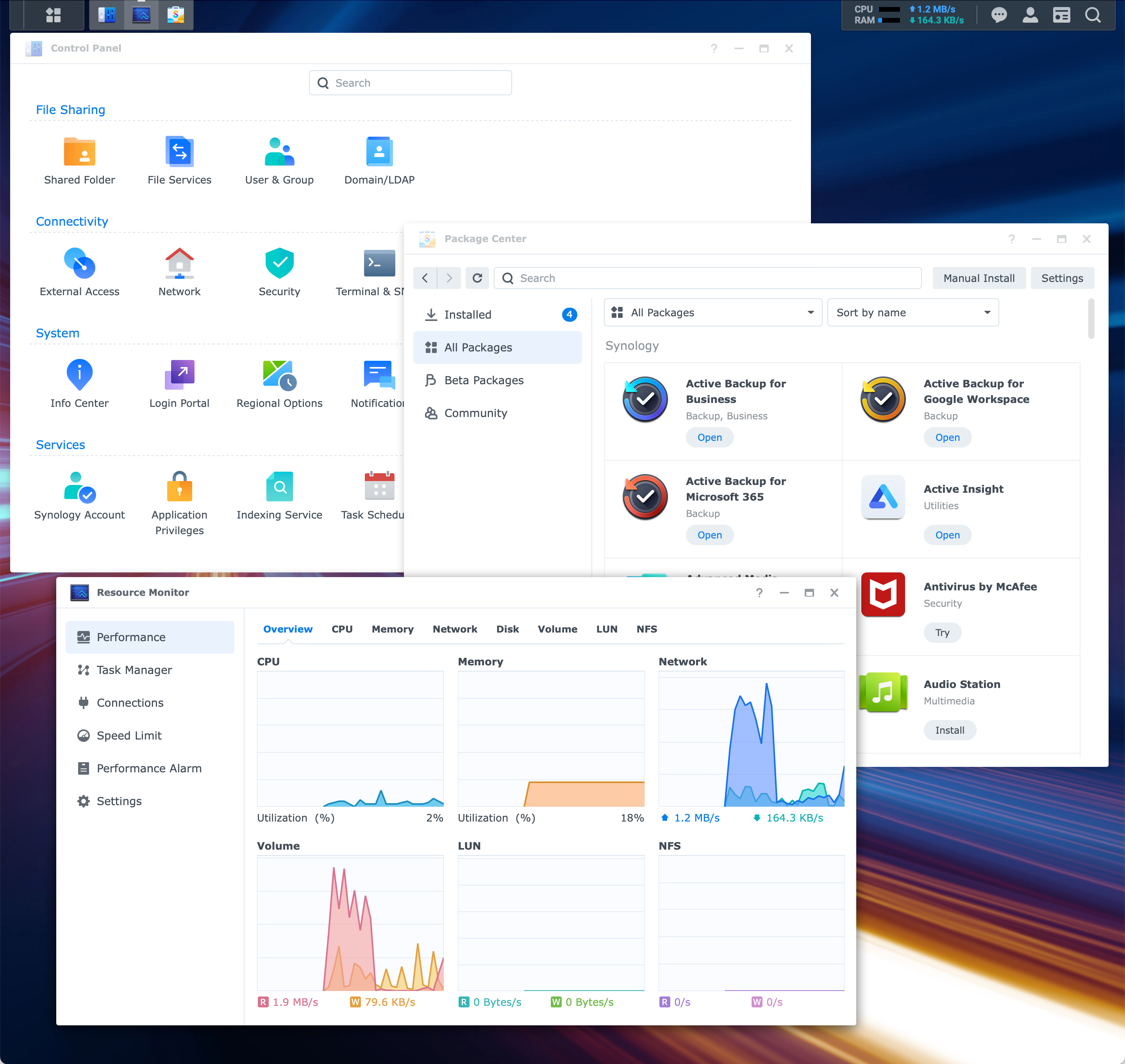This screenshot has width=1125, height=1064.
Task: Expand the Sort by name dropdown
Action: [x=913, y=312]
